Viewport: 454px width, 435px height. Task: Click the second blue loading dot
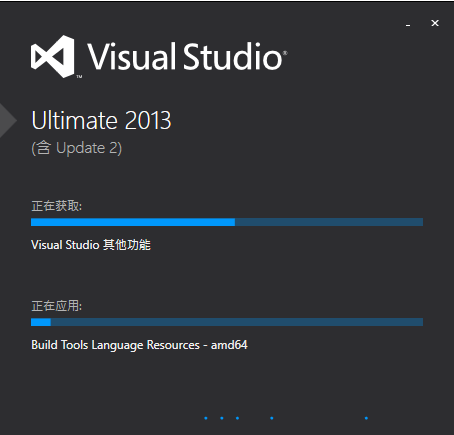tap(222, 418)
